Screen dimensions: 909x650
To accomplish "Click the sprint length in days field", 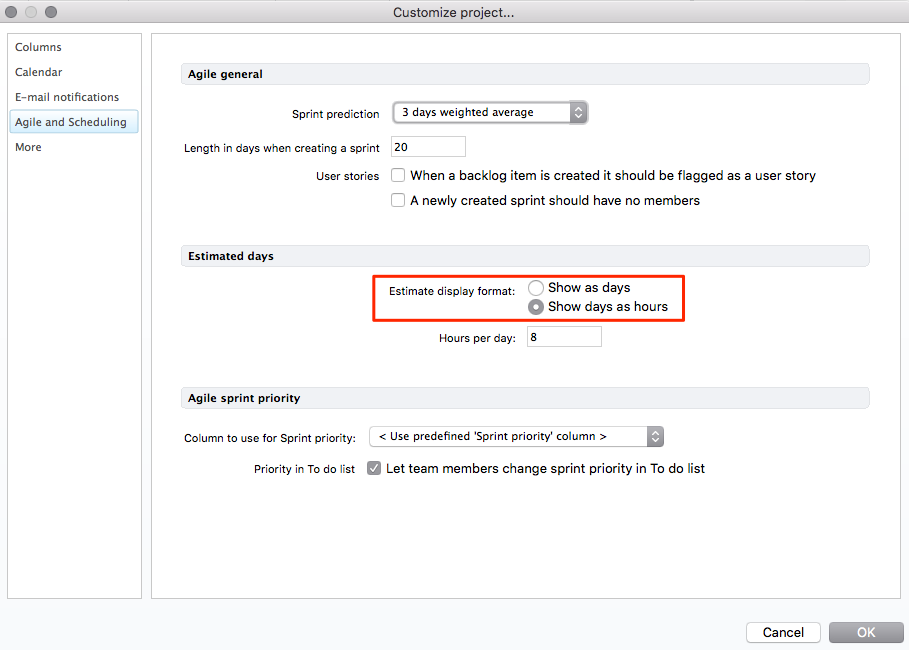I will pos(428,147).
